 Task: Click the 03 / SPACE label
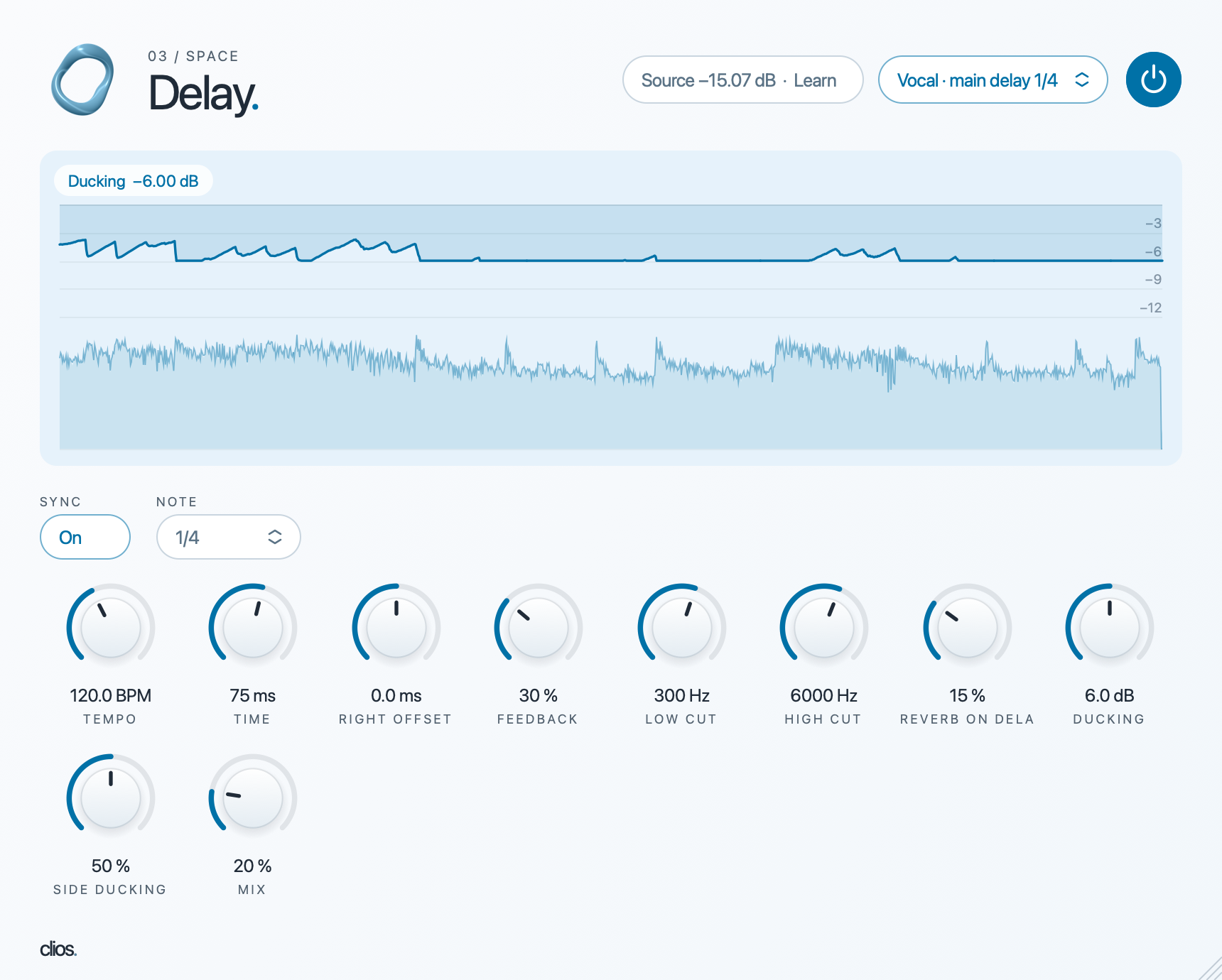(193, 56)
